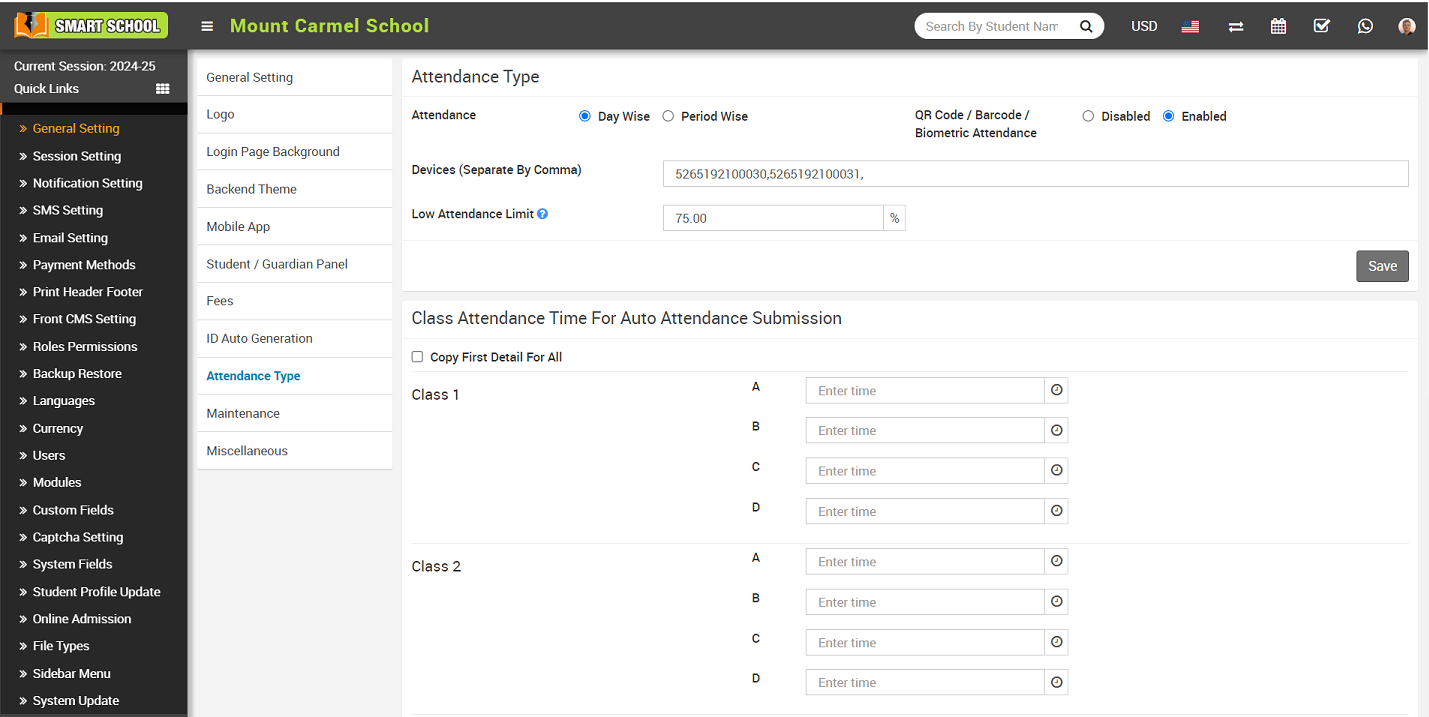
Task: Open time picker for Class 1 section A
Action: point(1056,391)
